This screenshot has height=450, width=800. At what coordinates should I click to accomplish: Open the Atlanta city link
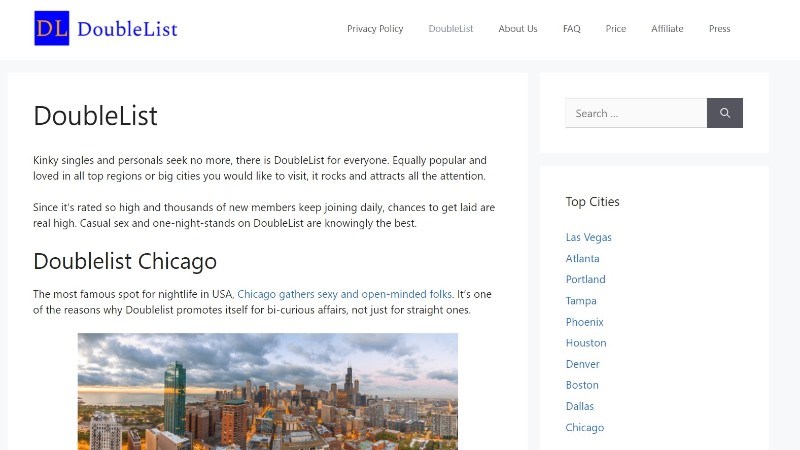pyautogui.click(x=582, y=259)
